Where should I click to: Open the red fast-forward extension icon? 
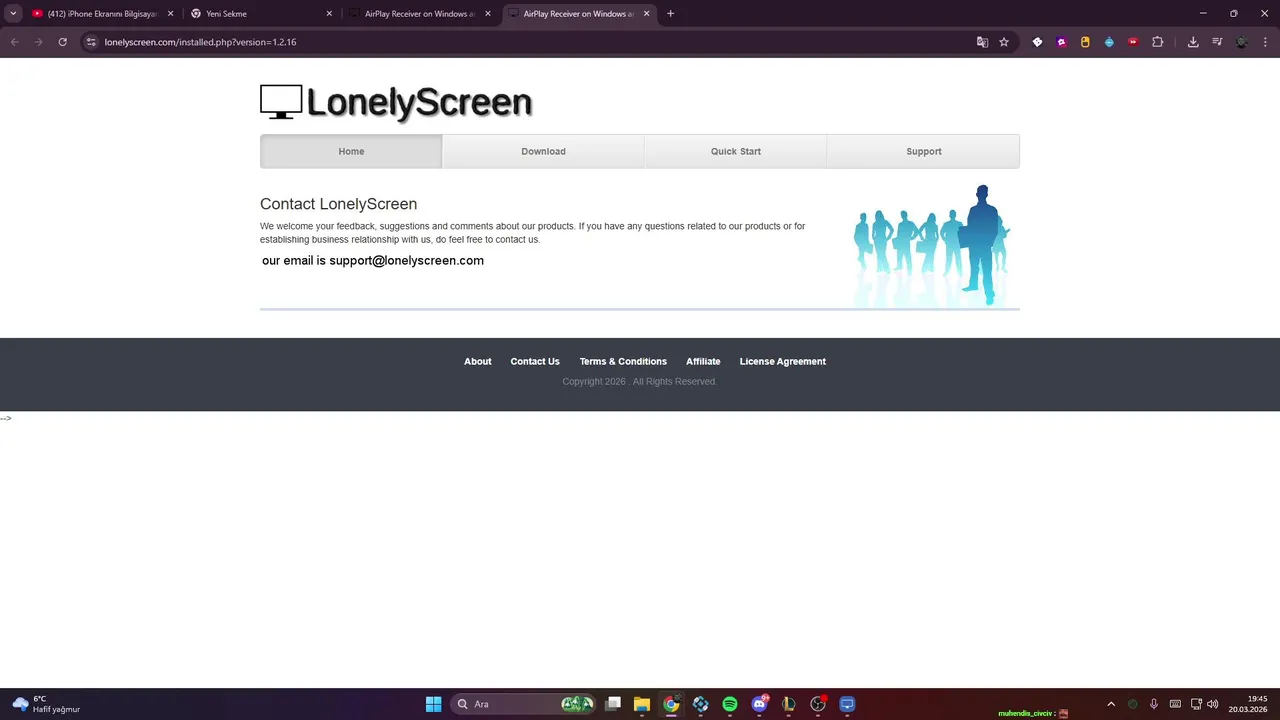coord(1133,42)
